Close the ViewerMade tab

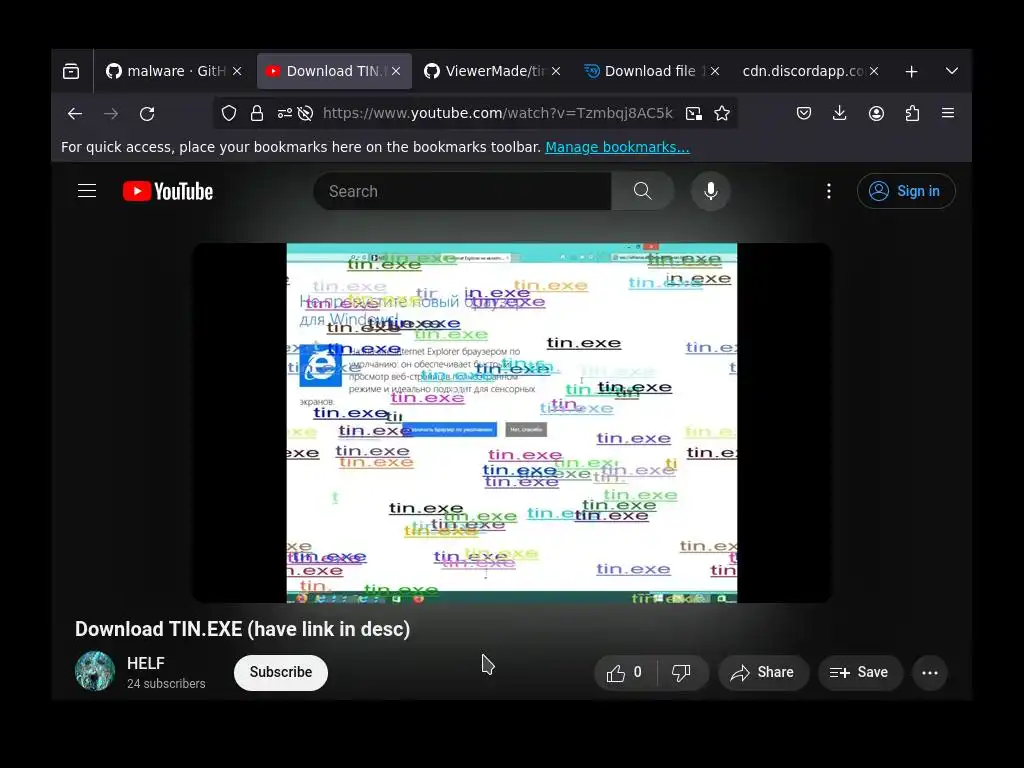[556, 71]
